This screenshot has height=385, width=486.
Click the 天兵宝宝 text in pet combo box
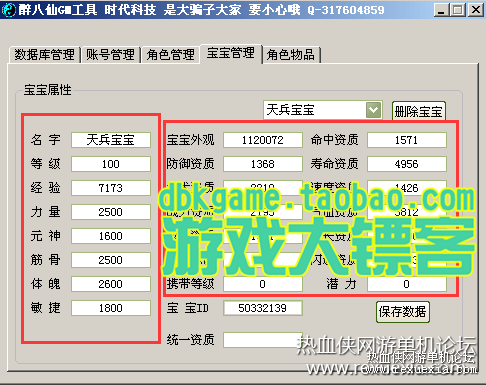coord(290,110)
